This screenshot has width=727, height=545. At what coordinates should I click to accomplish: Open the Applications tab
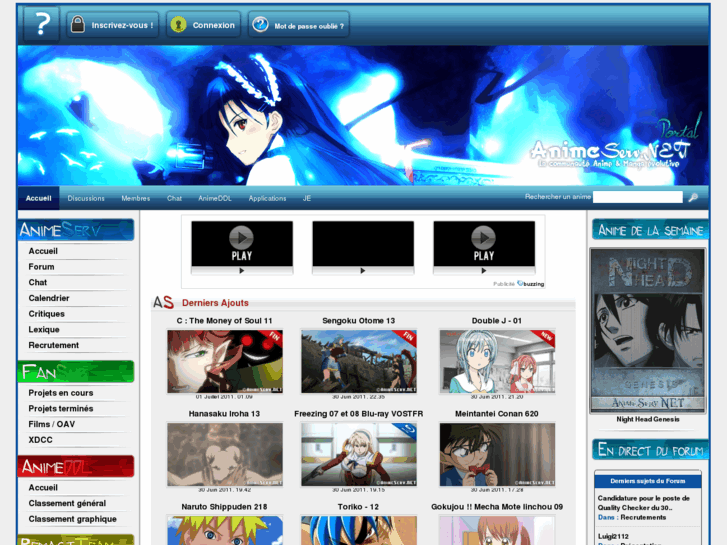[x=267, y=198]
